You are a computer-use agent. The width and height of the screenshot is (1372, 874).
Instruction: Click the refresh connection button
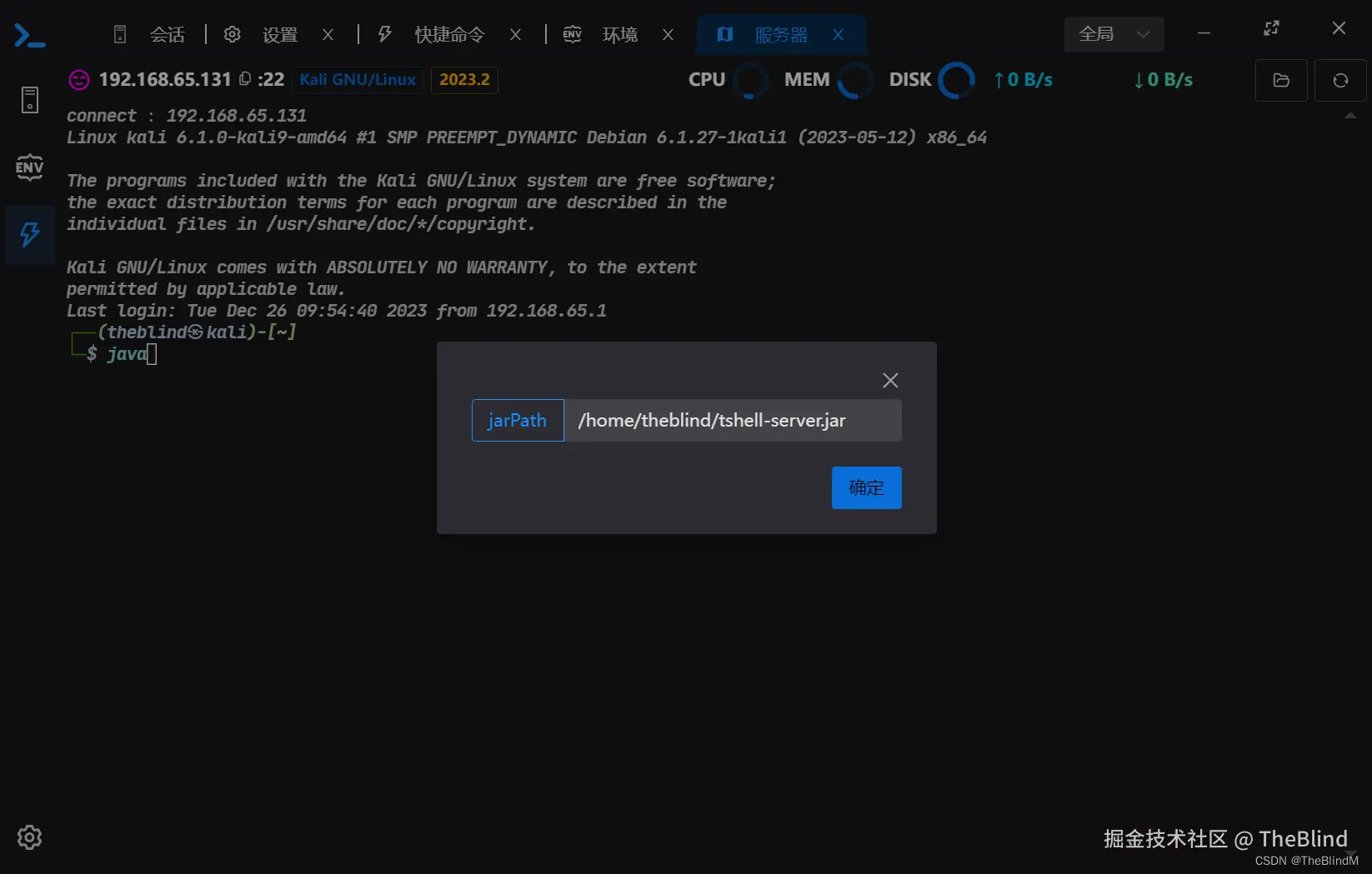1340,80
